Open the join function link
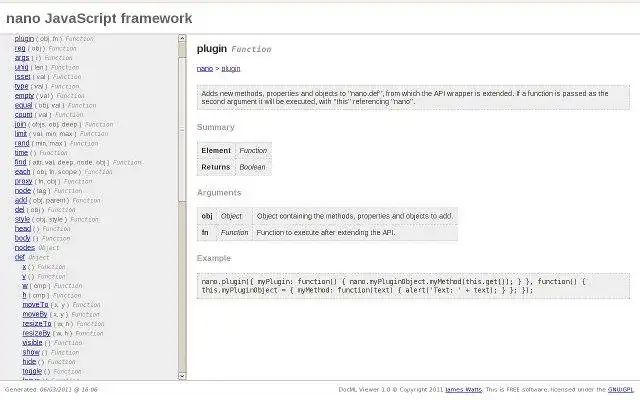Viewport: 640px width, 400px height. coord(20,124)
